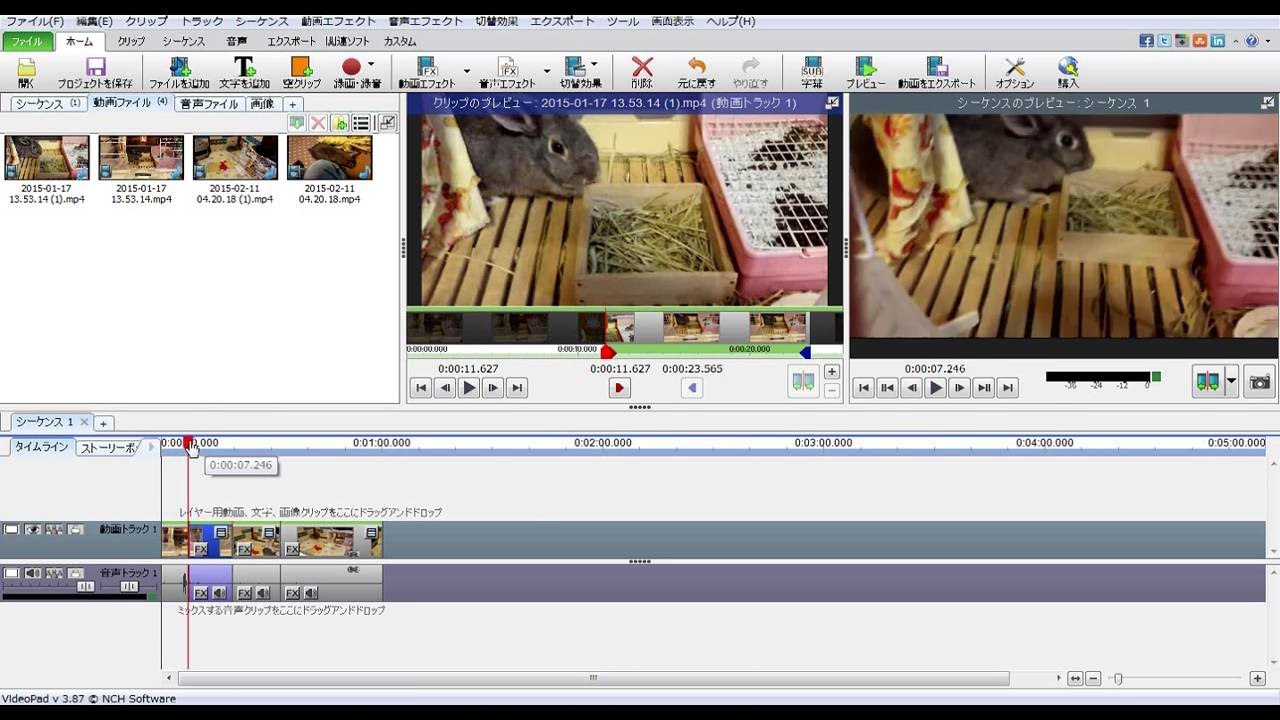This screenshot has width=1280, height=720.
Task: Open 動画エフェクト video effects
Action: tap(427, 73)
